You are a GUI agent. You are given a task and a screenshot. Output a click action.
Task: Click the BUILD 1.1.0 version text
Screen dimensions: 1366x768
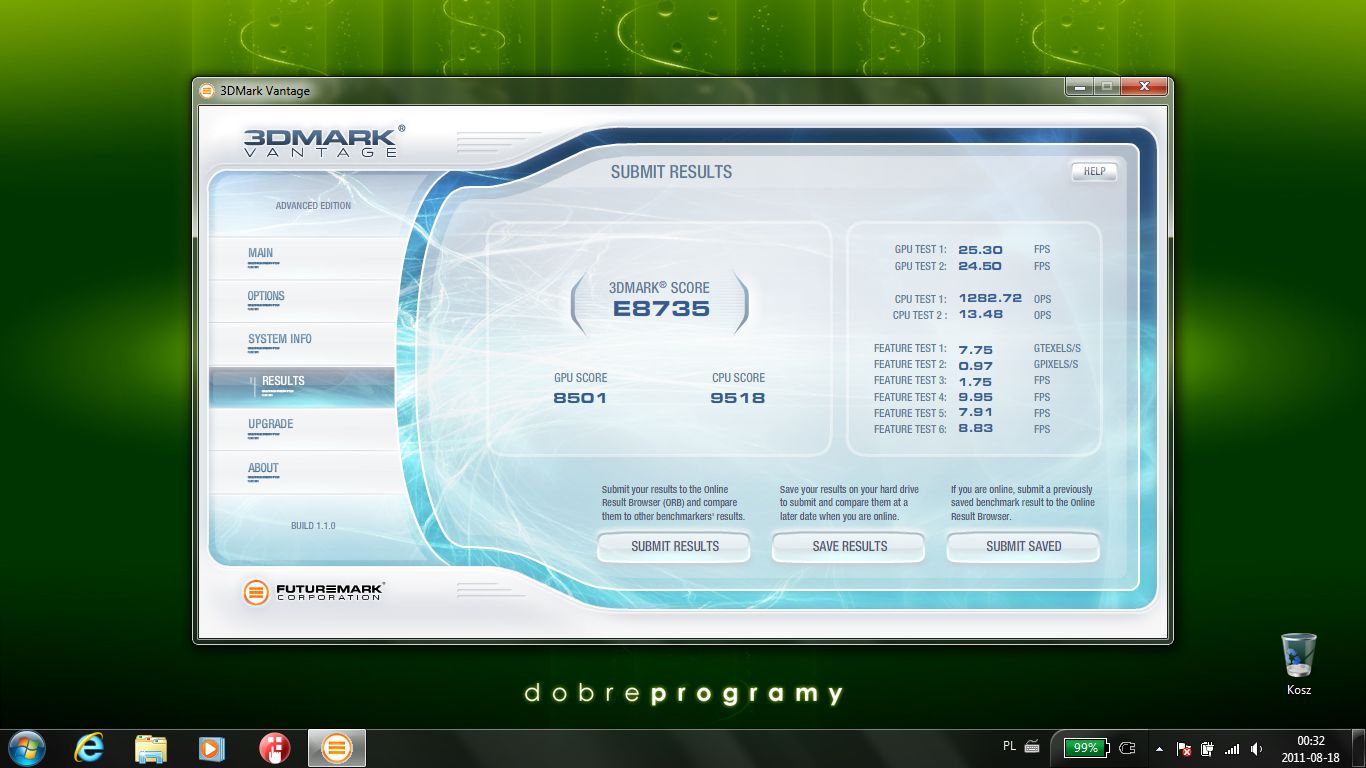coord(313,526)
